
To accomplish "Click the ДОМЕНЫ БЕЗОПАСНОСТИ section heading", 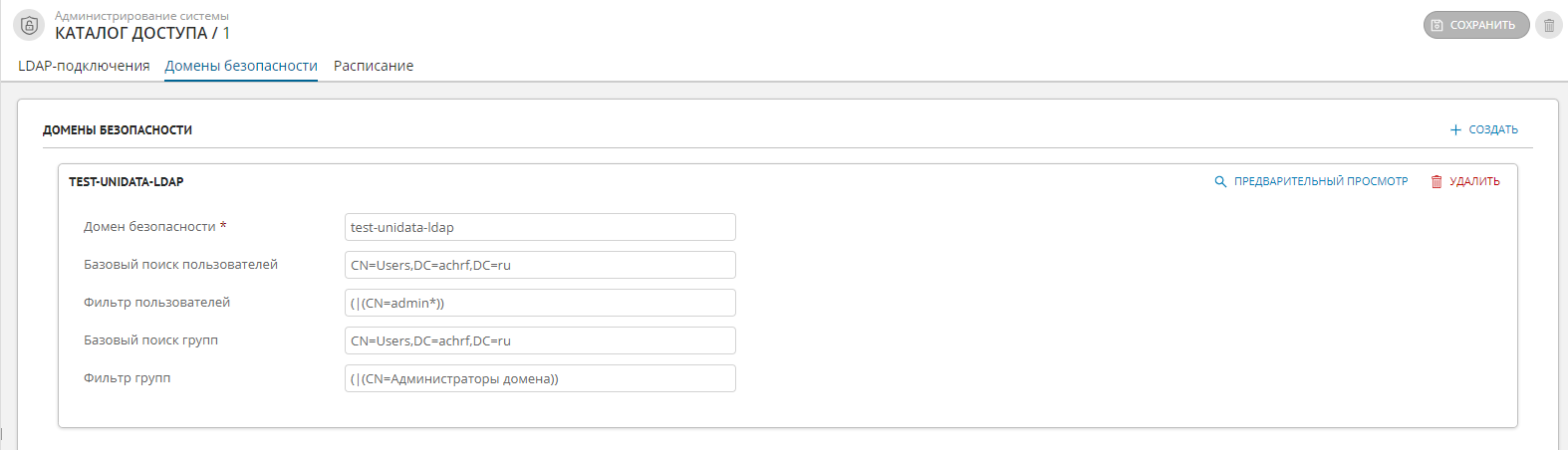I will point(118,129).
